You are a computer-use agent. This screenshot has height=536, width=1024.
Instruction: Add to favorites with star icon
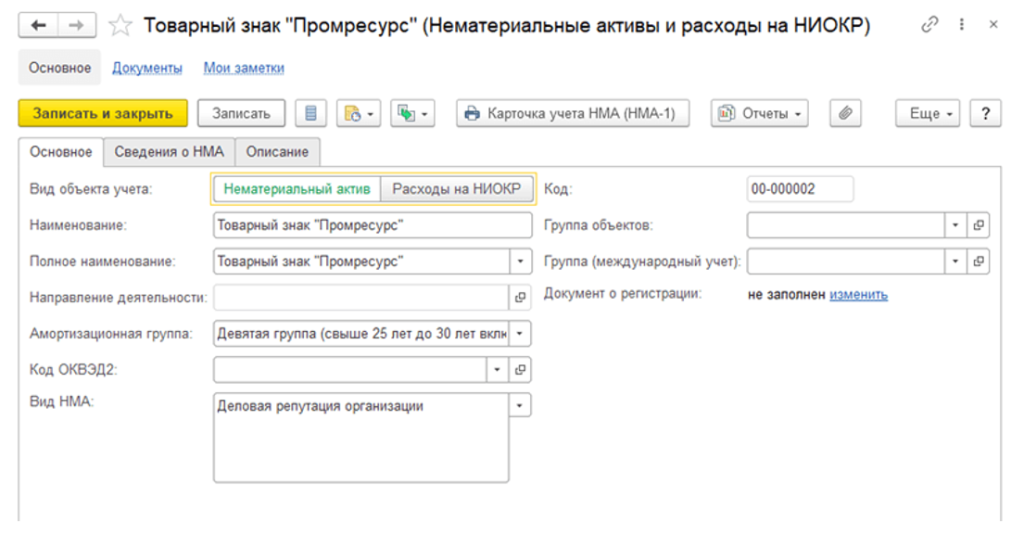tap(119, 26)
